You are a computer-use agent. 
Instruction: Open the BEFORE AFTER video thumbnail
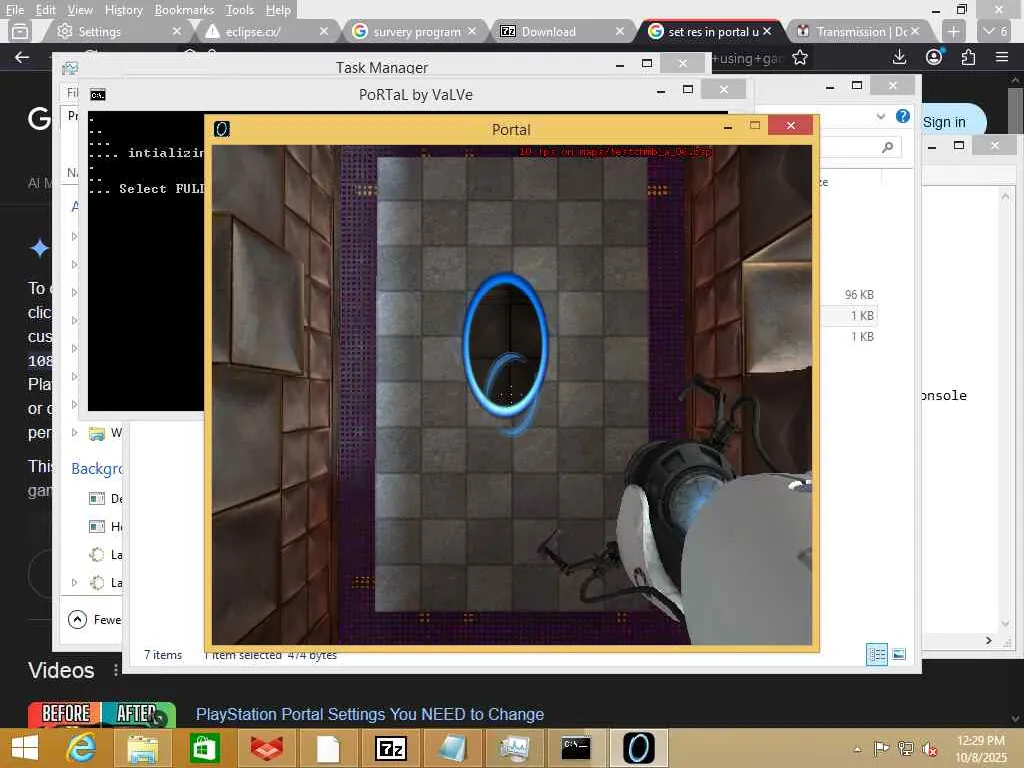click(x=101, y=714)
